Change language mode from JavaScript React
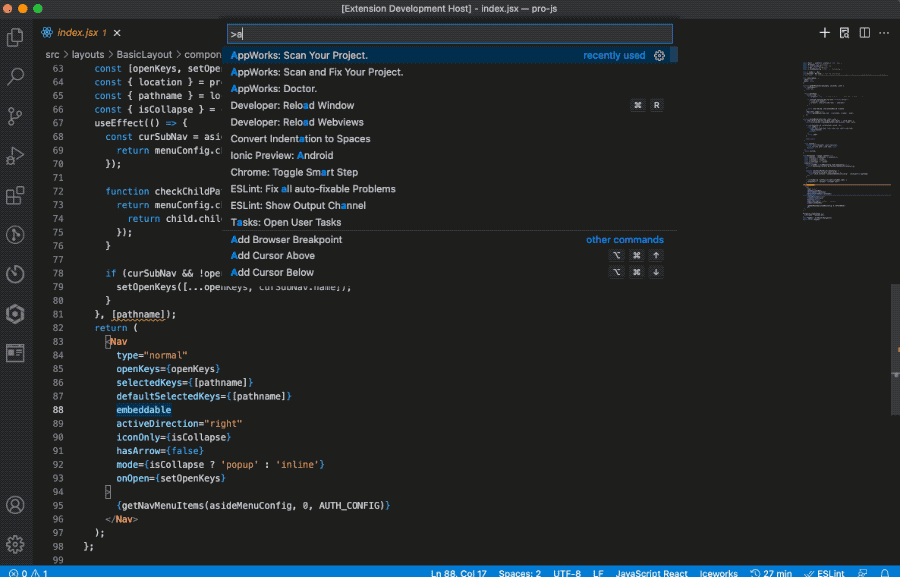900x577 pixels. (x=651, y=573)
